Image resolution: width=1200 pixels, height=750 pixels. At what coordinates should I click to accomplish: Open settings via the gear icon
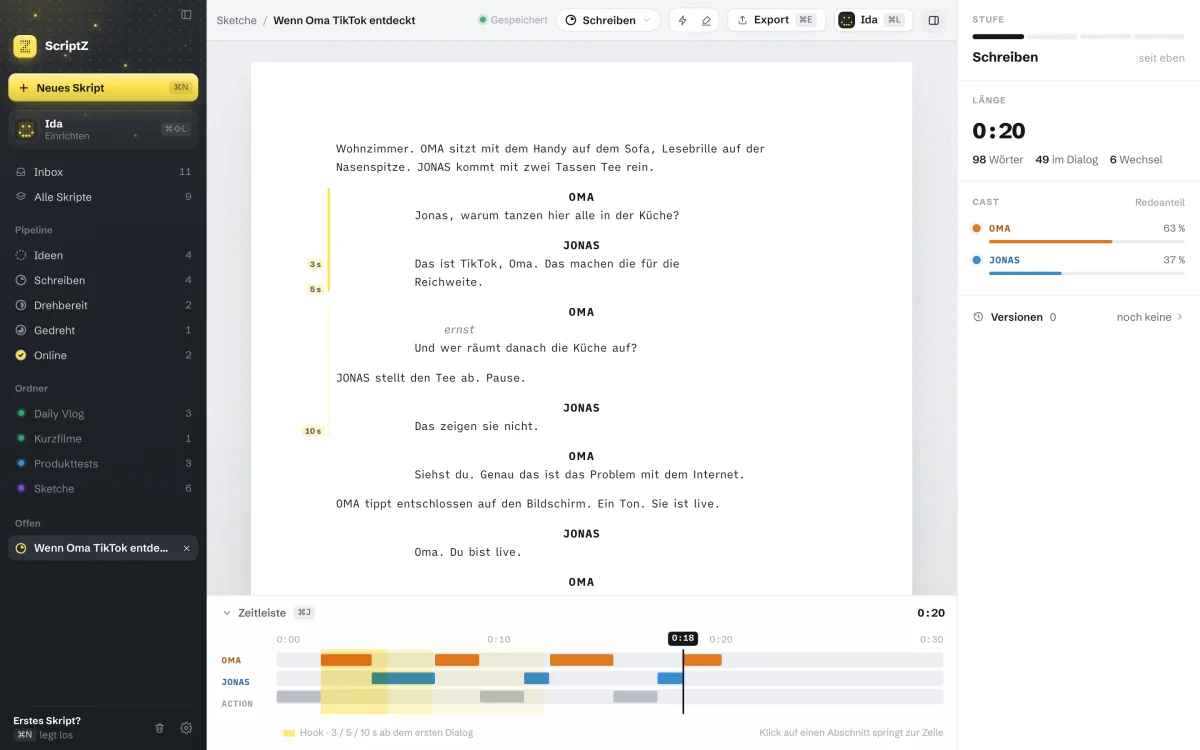[x=186, y=728]
